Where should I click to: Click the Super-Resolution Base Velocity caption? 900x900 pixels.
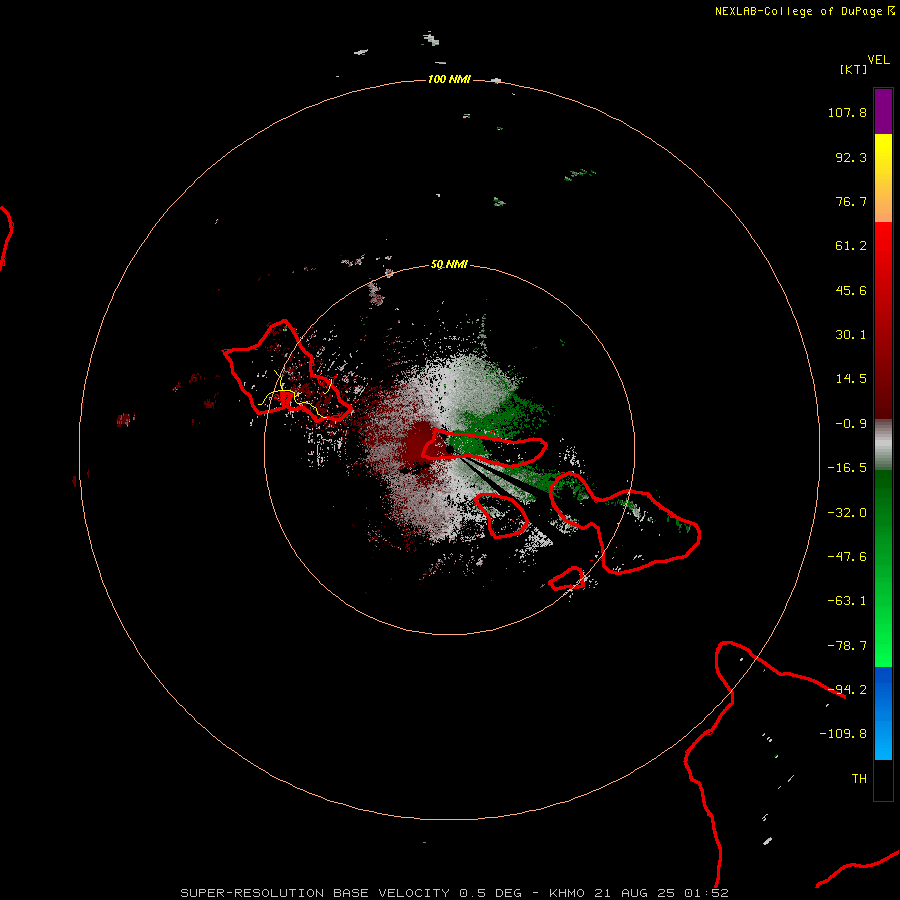(454, 893)
